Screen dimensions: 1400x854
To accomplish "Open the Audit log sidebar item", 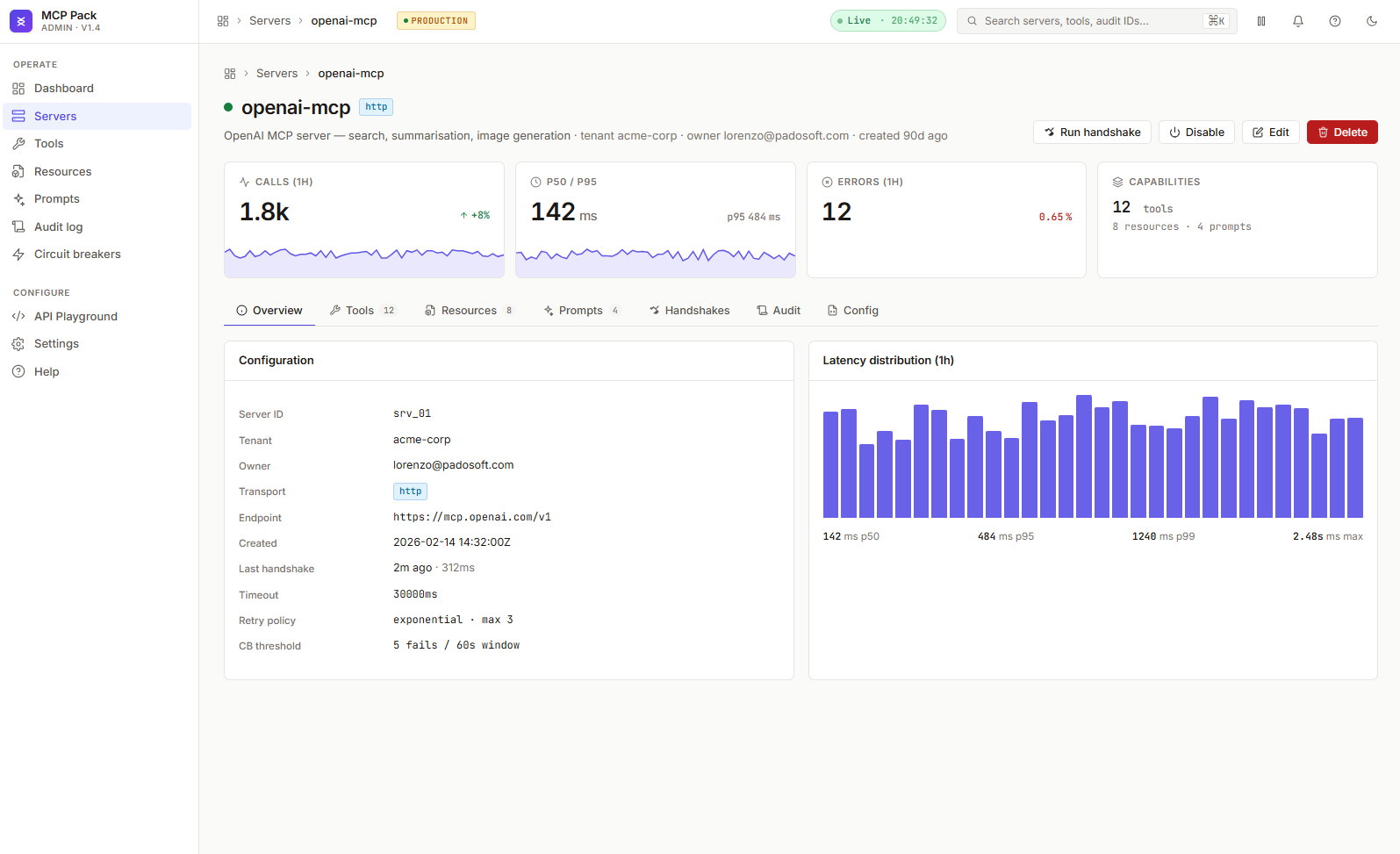I will [x=97, y=226].
